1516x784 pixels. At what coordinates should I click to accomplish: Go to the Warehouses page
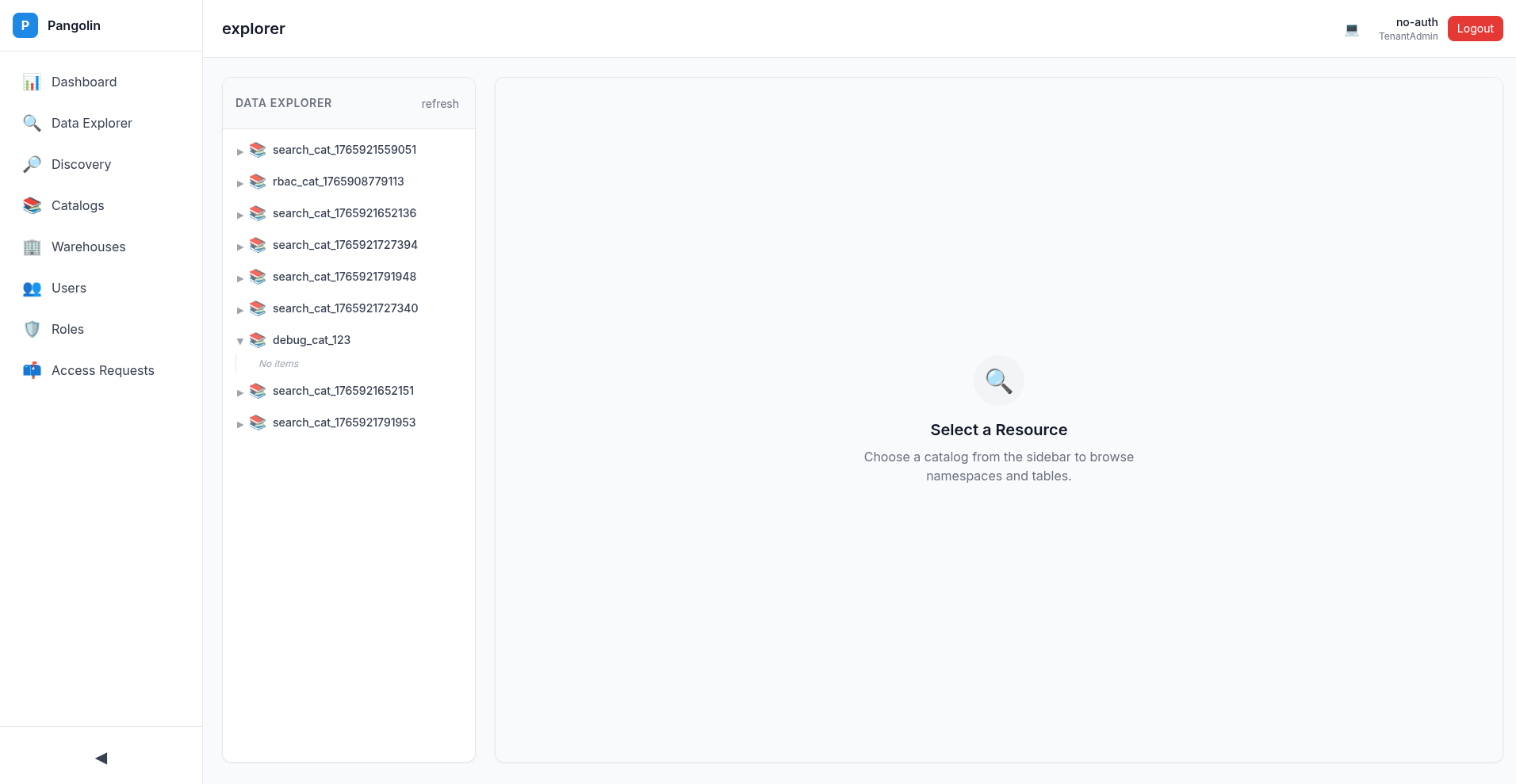88,247
